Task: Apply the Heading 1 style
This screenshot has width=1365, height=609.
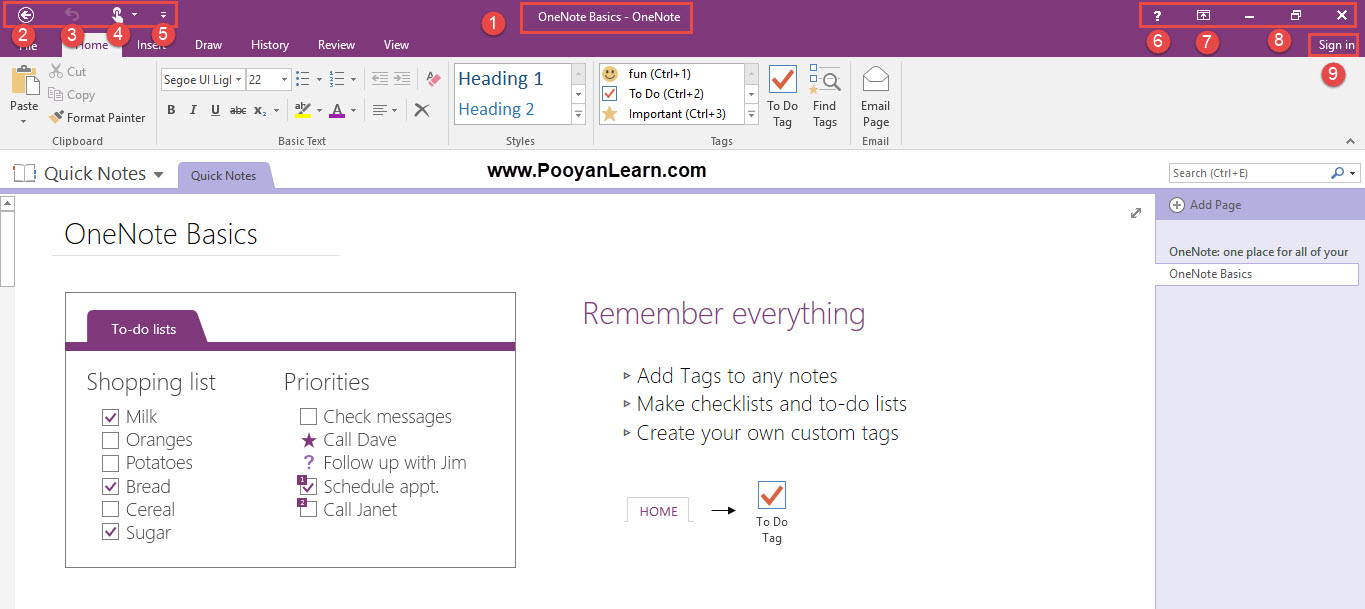Action: tap(513, 79)
